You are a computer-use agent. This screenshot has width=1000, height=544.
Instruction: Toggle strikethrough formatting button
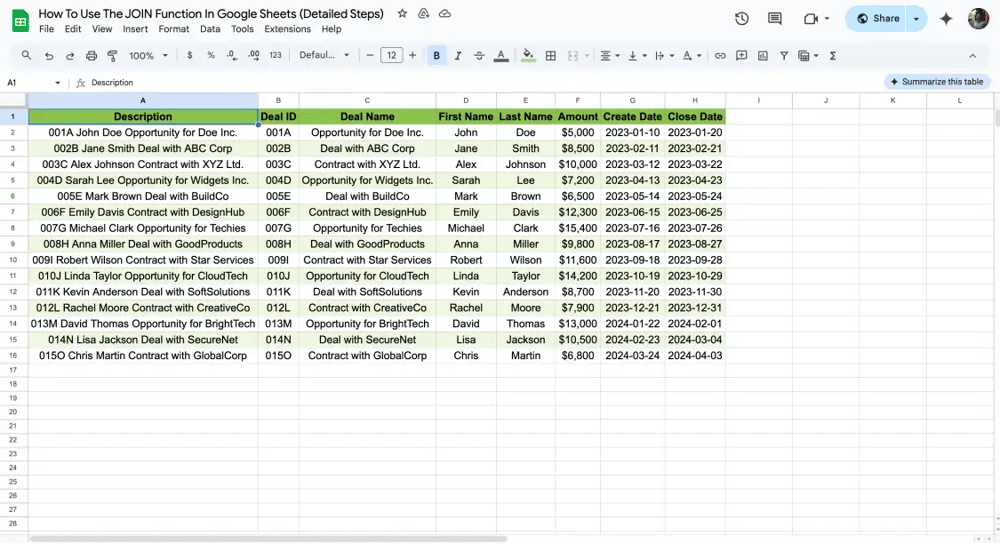tap(479, 56)
